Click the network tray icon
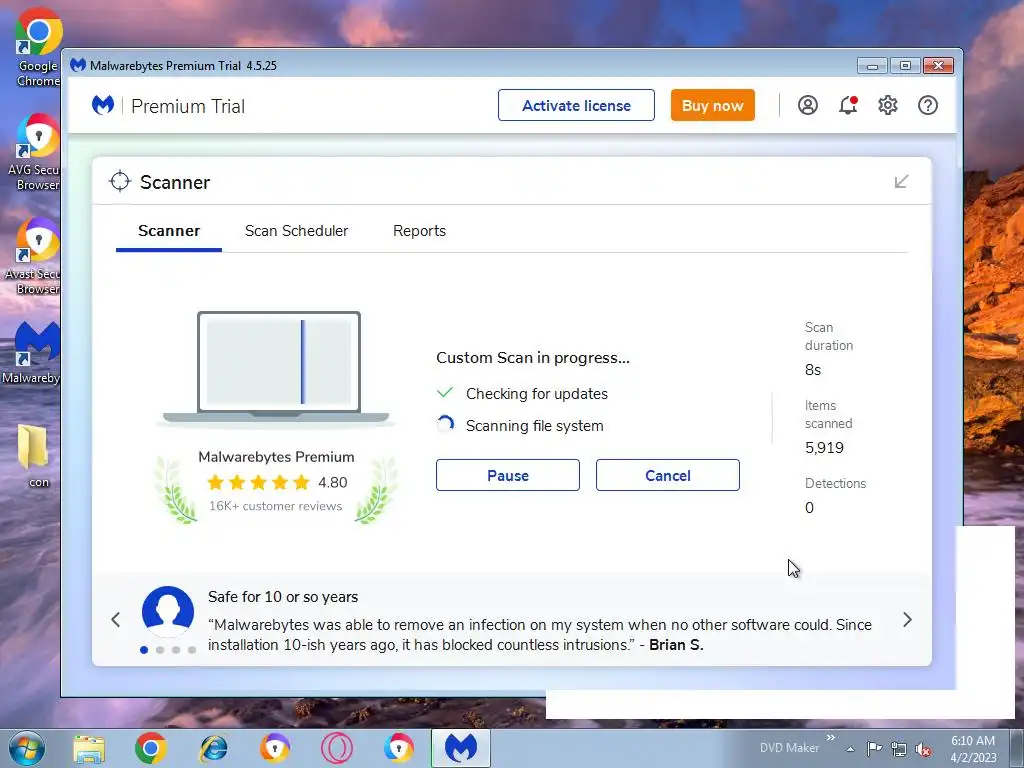The image size is (1024, 768). click(899, 749)
